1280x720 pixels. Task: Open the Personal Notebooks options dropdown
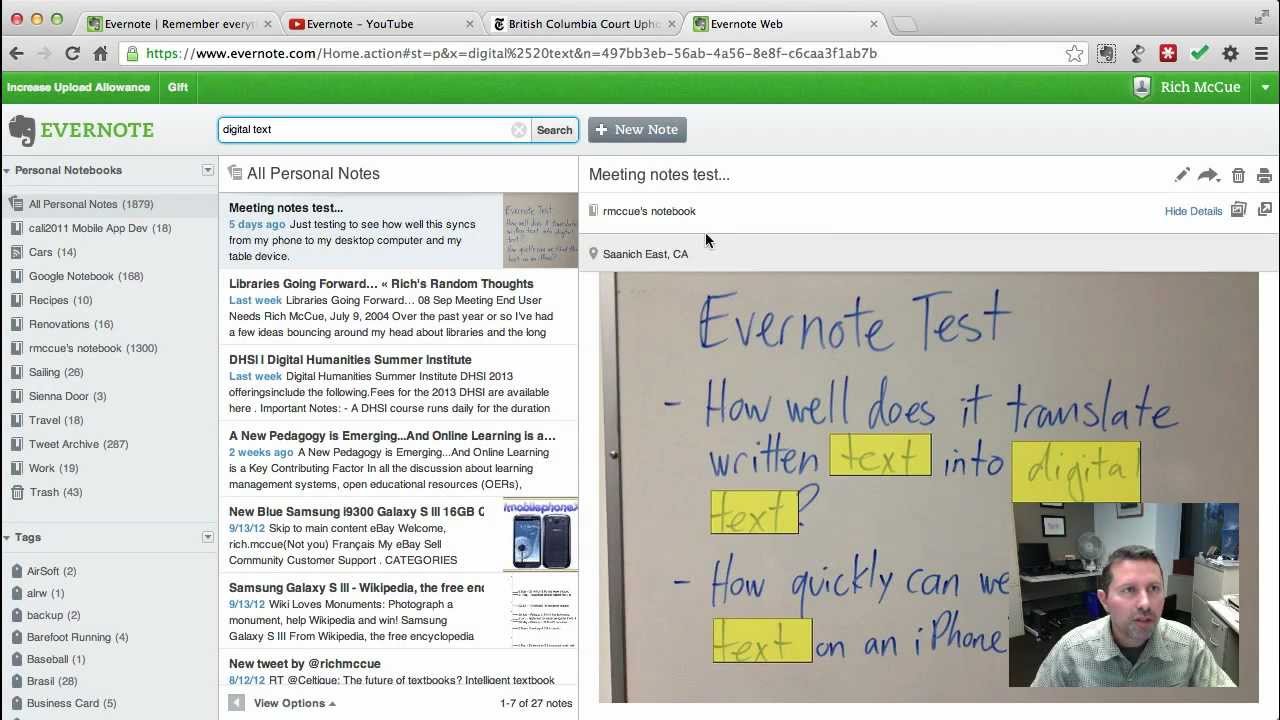[208, 170]
